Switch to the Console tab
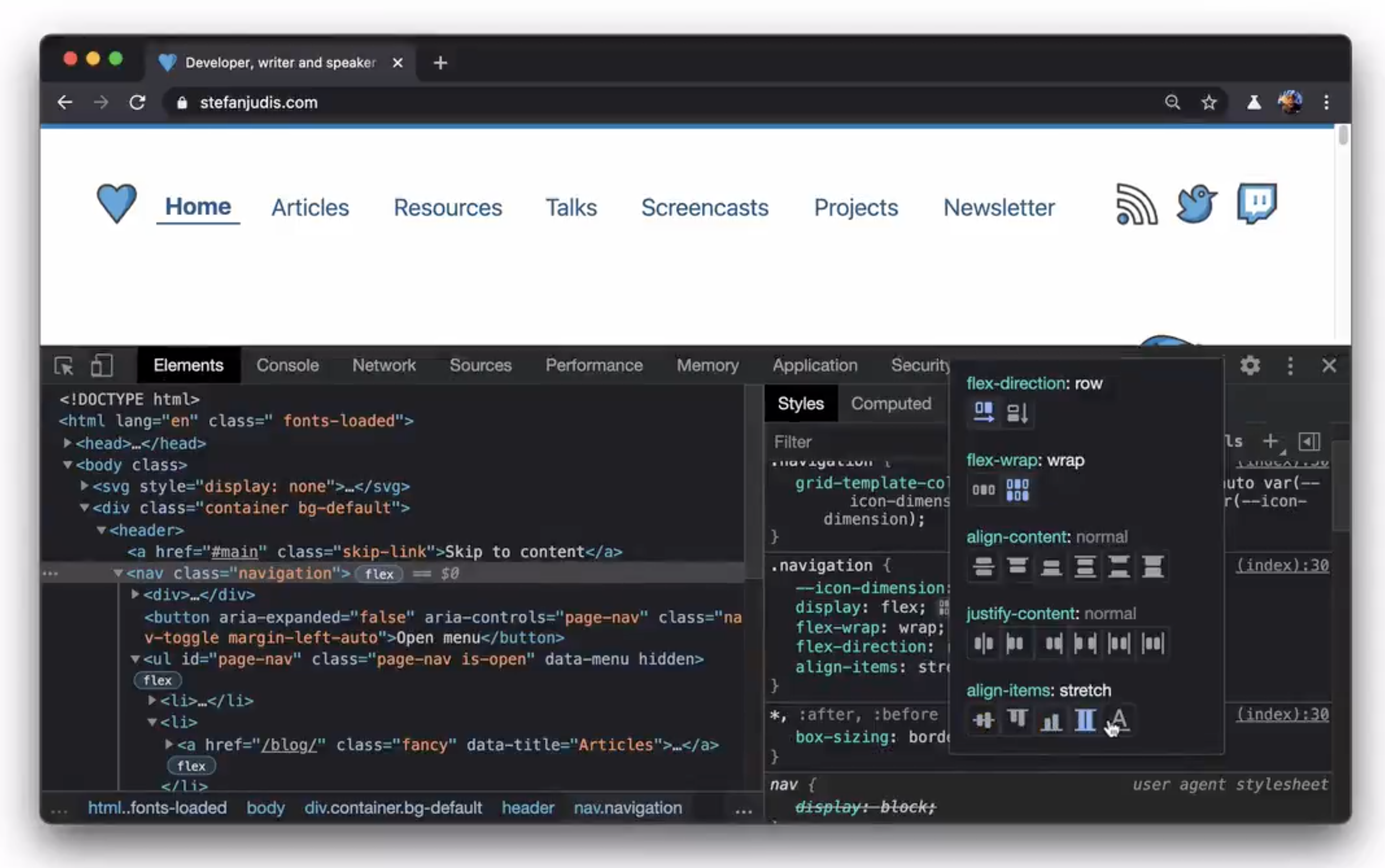 click(287, 365)
